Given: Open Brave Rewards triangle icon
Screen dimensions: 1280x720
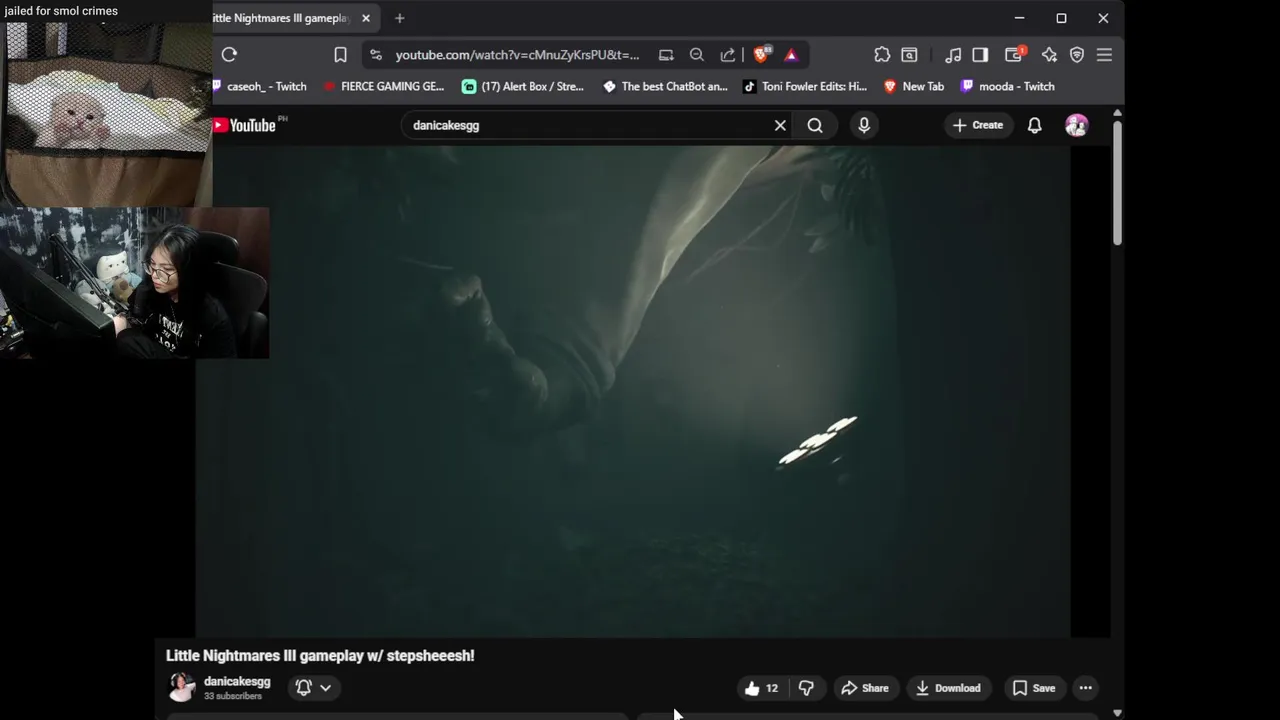Looking at the screenshot, I should click(791, 55).
